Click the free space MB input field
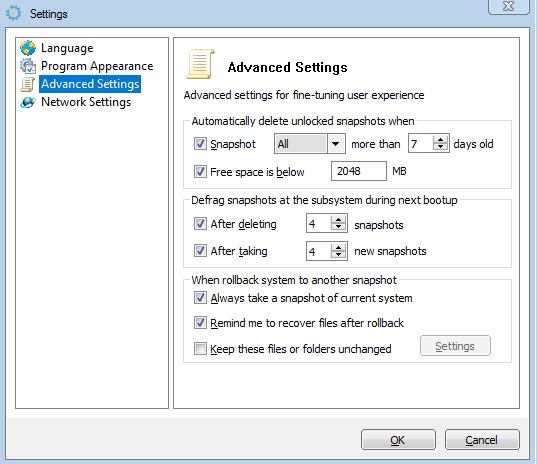Image resolution: width=537 pixels, height=464 pixels. pos(359,171)
